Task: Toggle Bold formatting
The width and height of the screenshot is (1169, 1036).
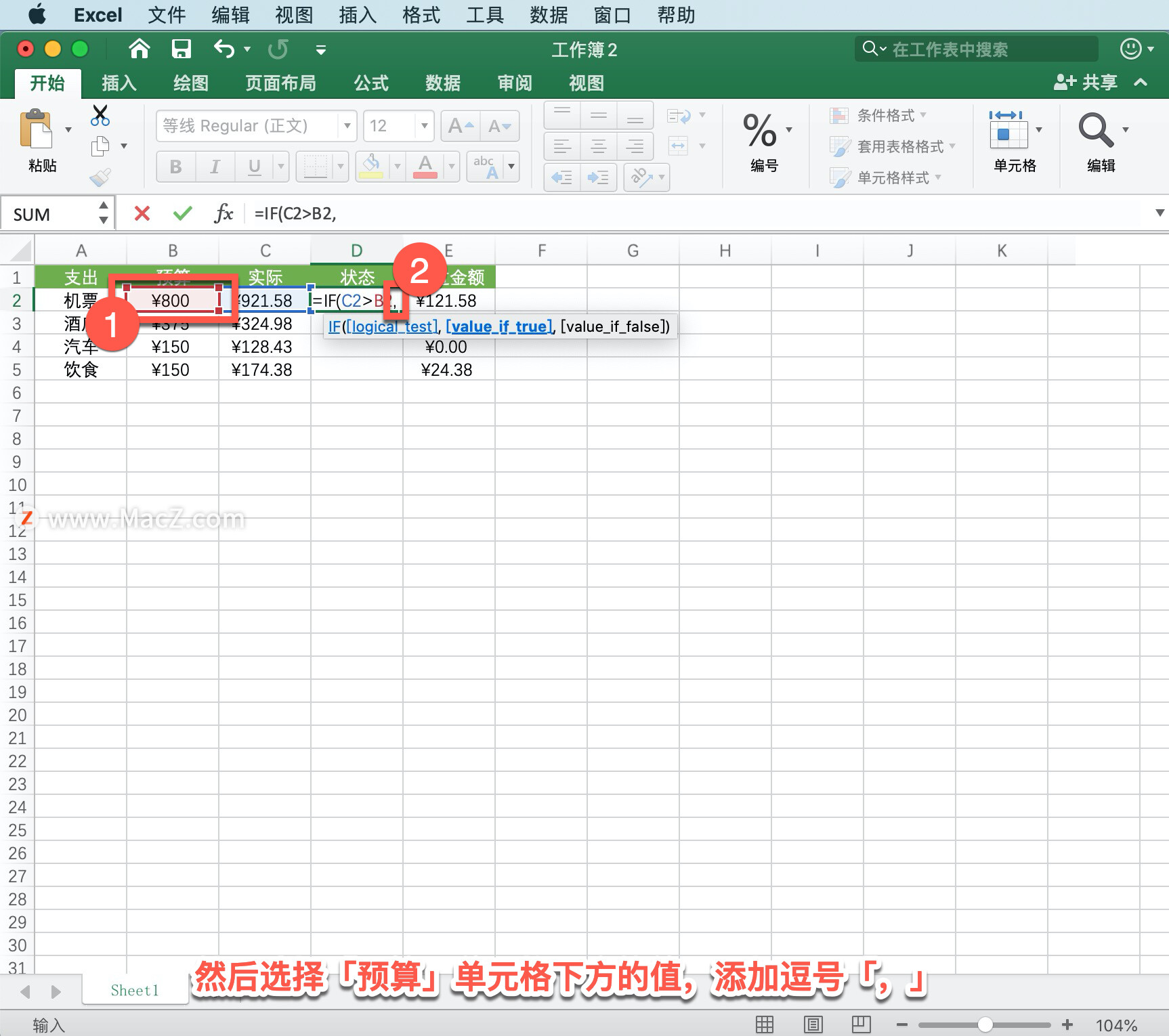Action: tap(176, 166)
